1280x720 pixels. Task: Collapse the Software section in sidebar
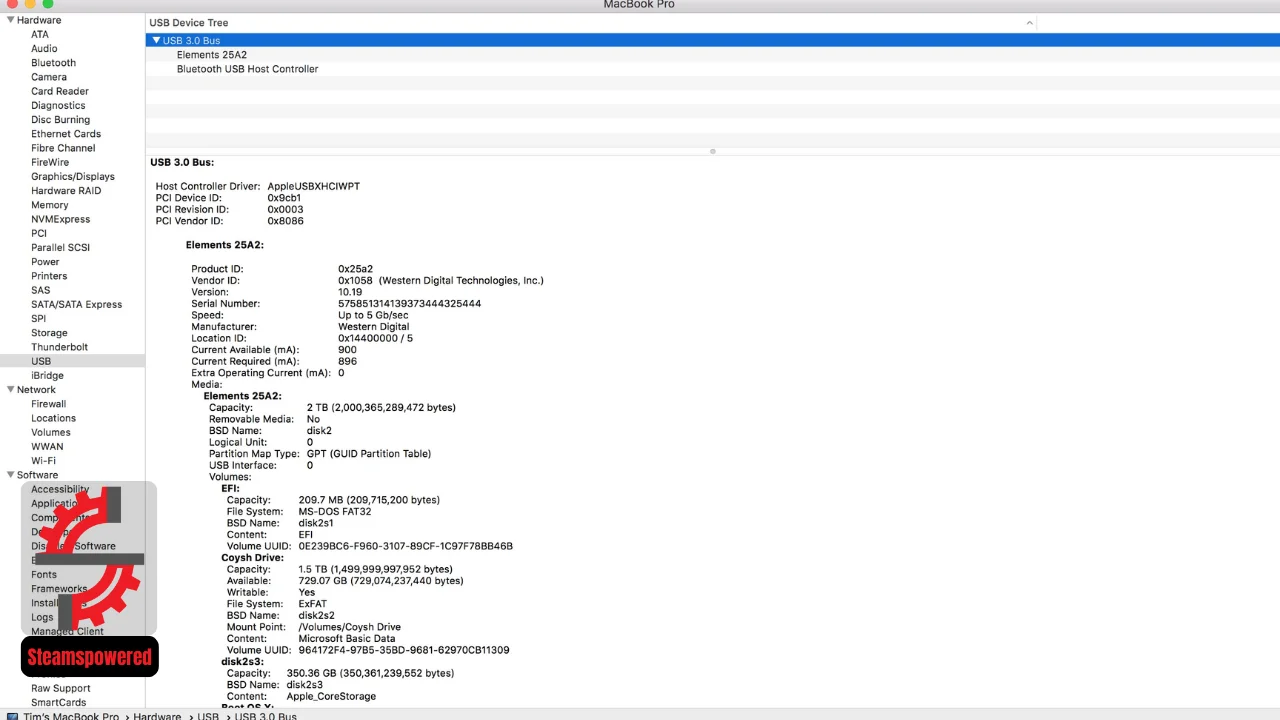click(x=10, y=475)
